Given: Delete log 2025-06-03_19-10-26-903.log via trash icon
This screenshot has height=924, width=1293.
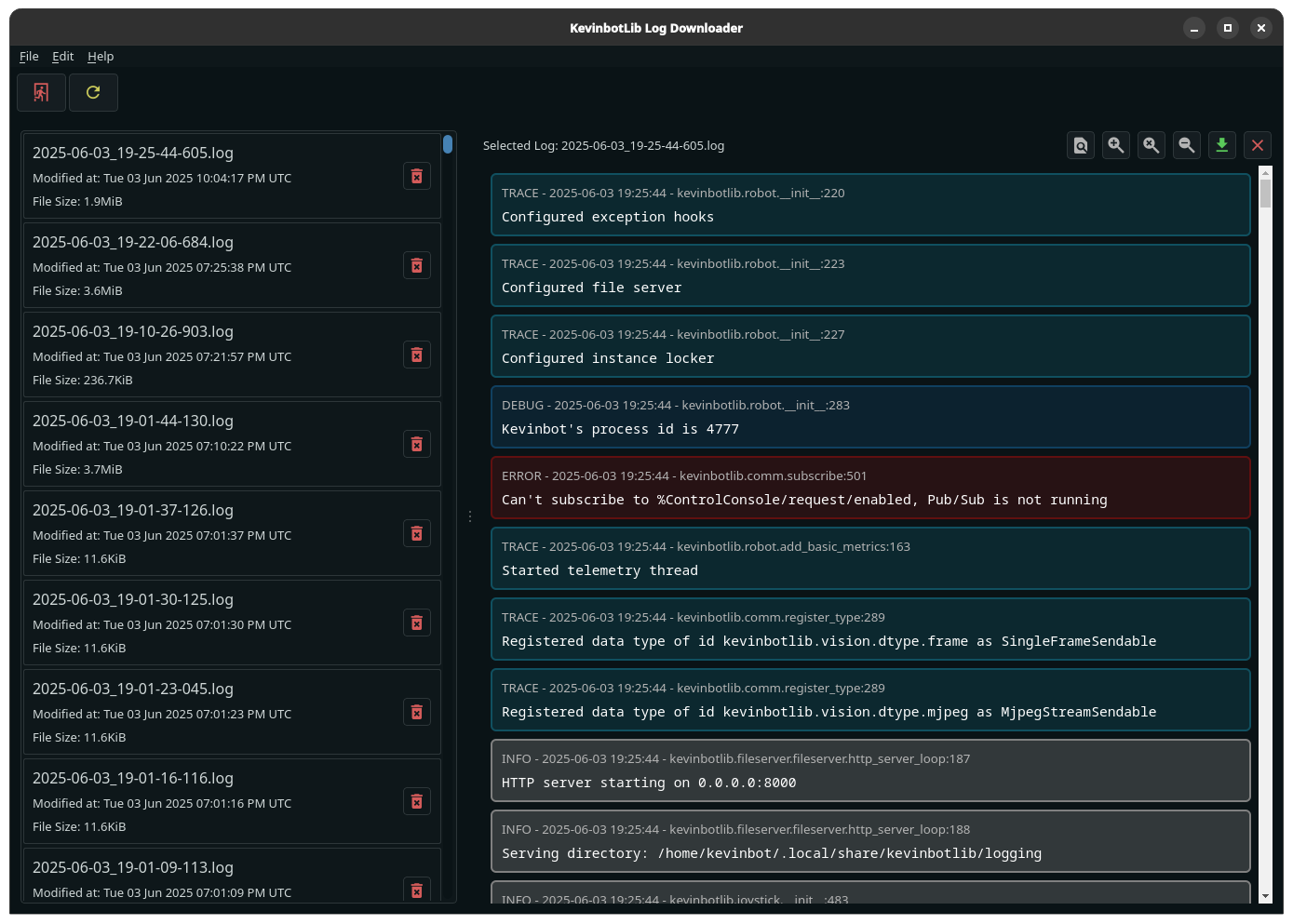Looking at the screenshot, I should [x=417, y=355].
